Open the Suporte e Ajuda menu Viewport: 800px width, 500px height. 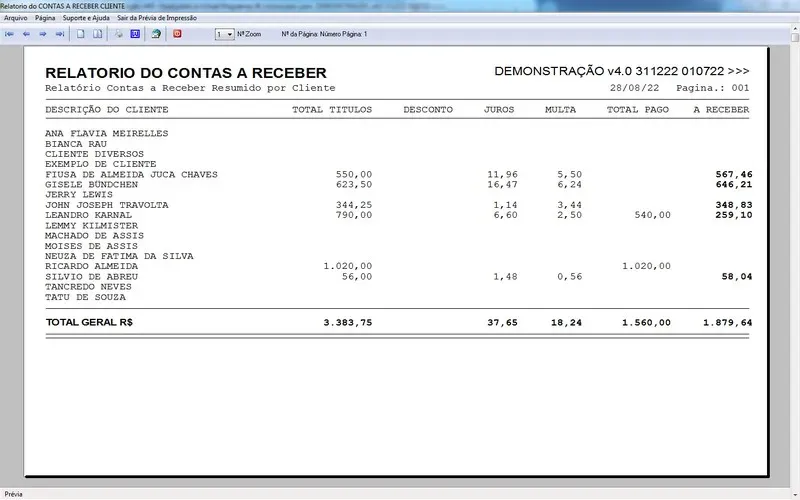tap(86, 18)
